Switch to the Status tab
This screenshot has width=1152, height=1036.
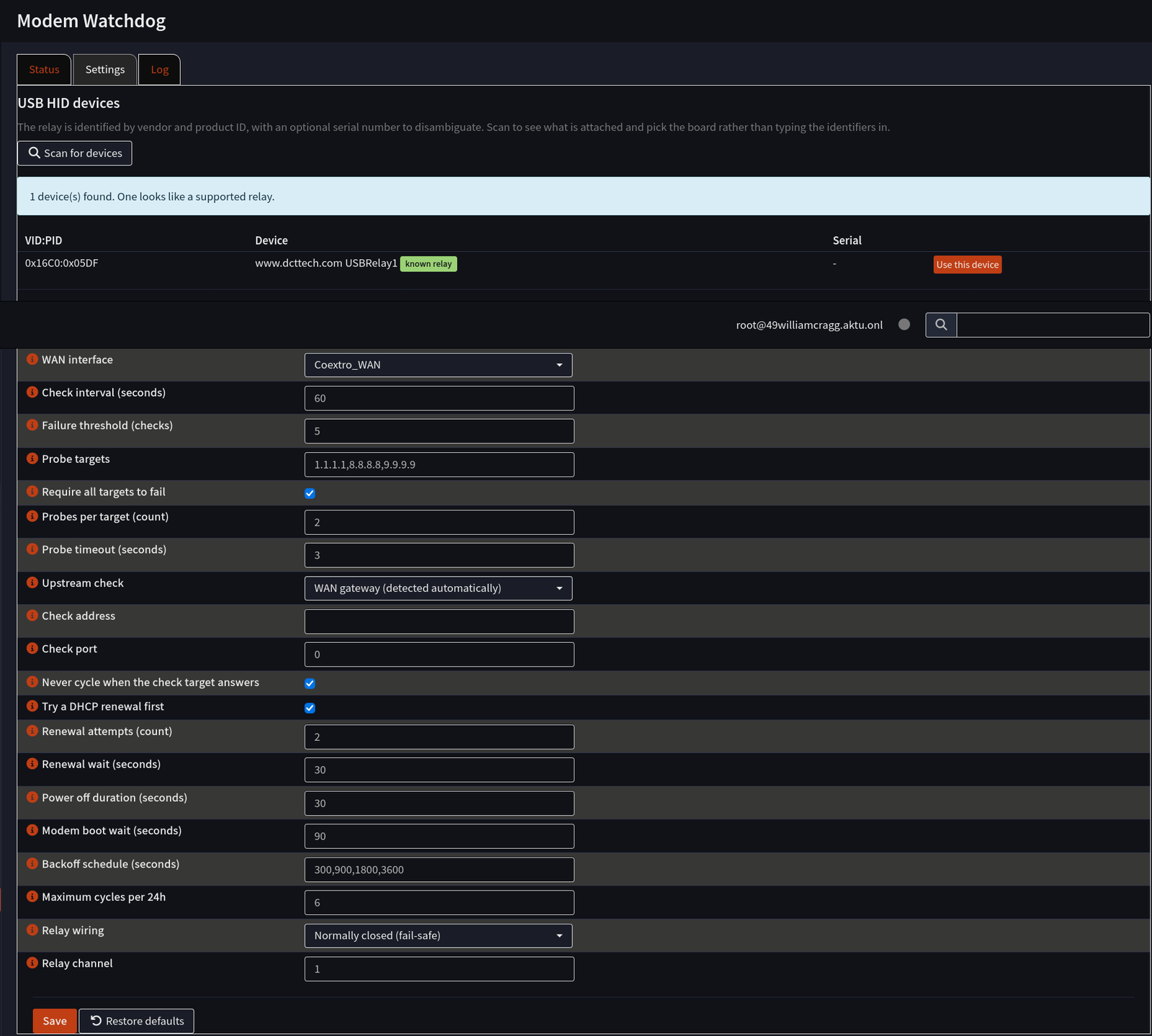(44, 70)
